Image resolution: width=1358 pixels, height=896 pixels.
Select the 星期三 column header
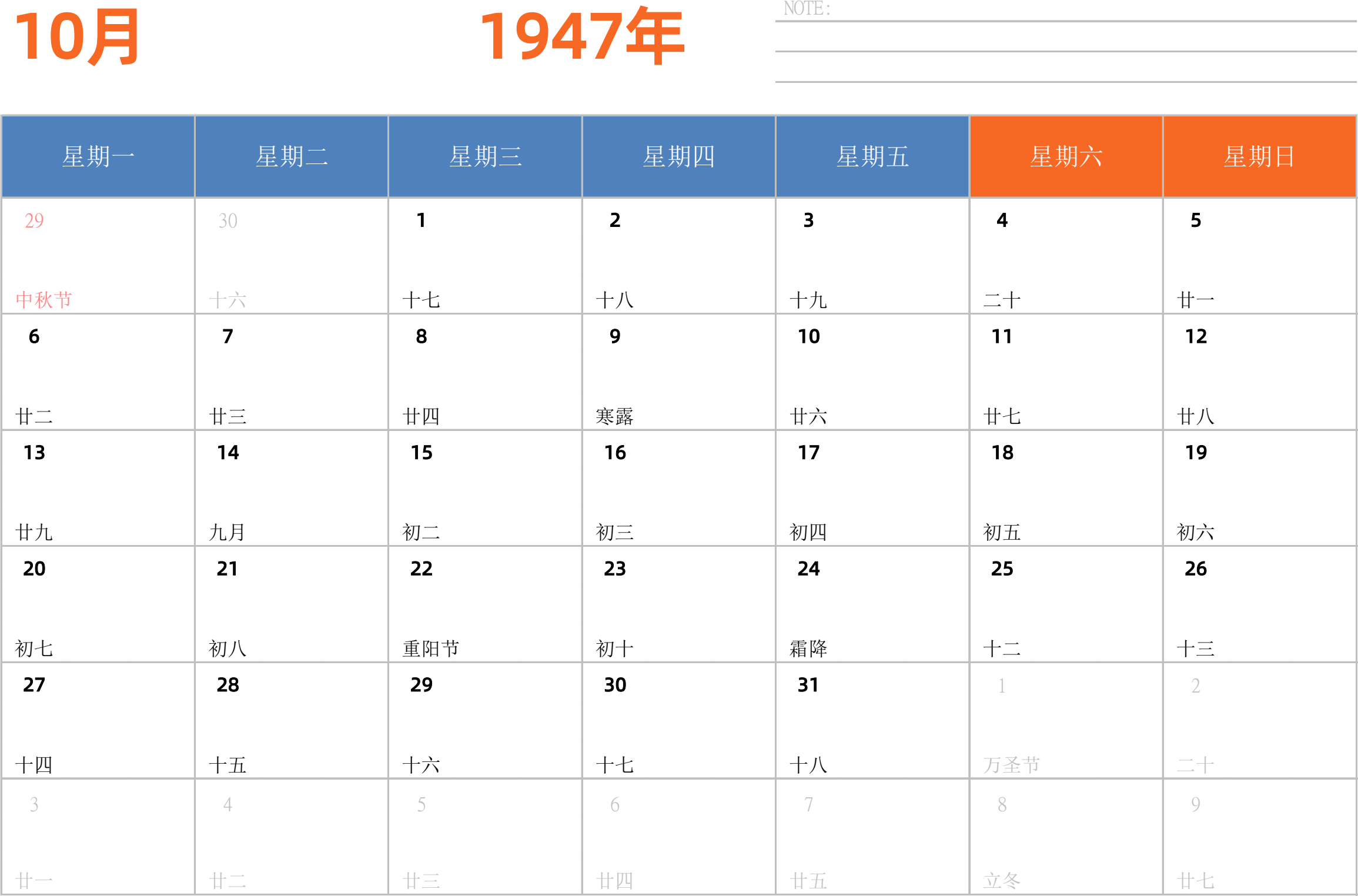pyautogui.click(x=485, y=156)
